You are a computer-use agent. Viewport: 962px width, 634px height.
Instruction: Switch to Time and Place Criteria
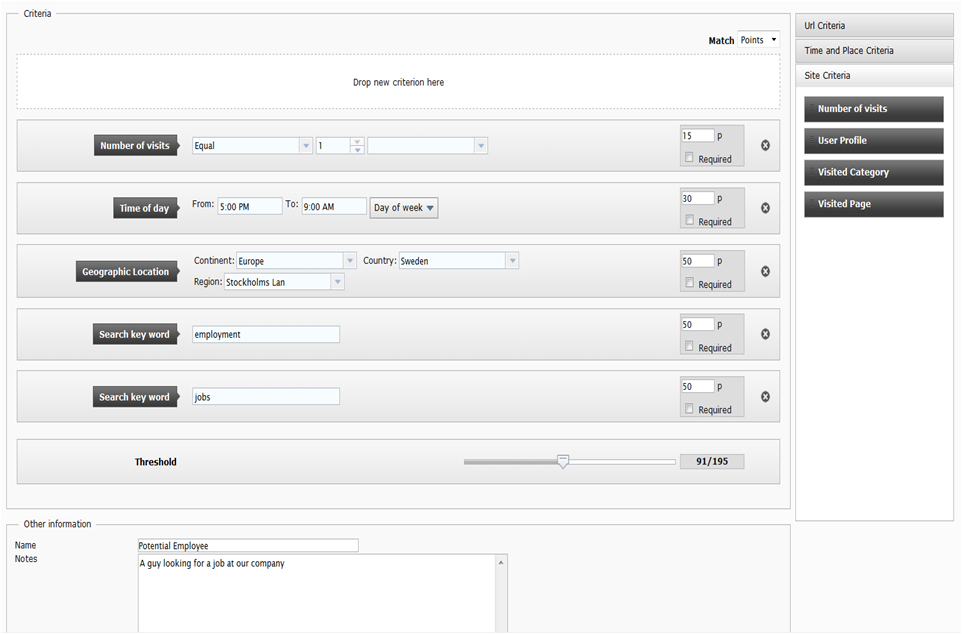[874, 51]
